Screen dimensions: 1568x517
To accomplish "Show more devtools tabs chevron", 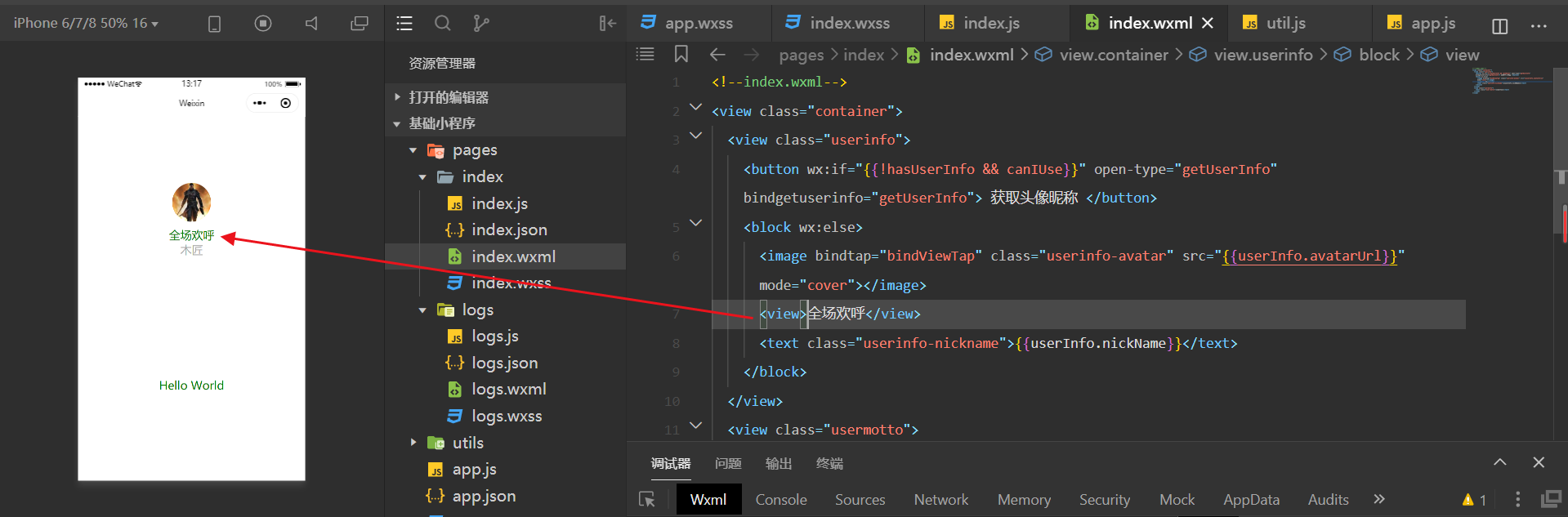I will [1379, 499].
